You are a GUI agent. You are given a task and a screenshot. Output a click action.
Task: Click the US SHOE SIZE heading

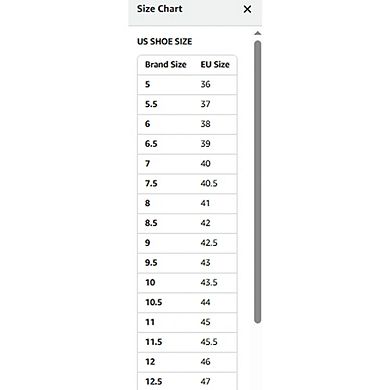point(165,42)
